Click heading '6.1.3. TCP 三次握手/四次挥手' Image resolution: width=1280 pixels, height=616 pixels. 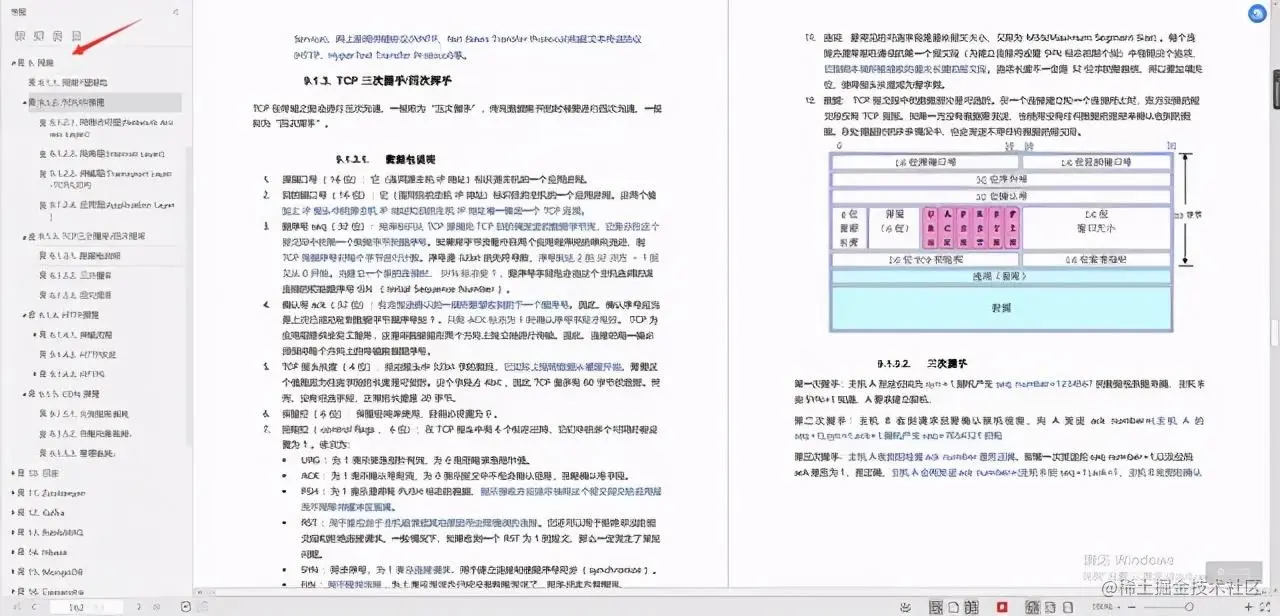(x=377, y=79)
